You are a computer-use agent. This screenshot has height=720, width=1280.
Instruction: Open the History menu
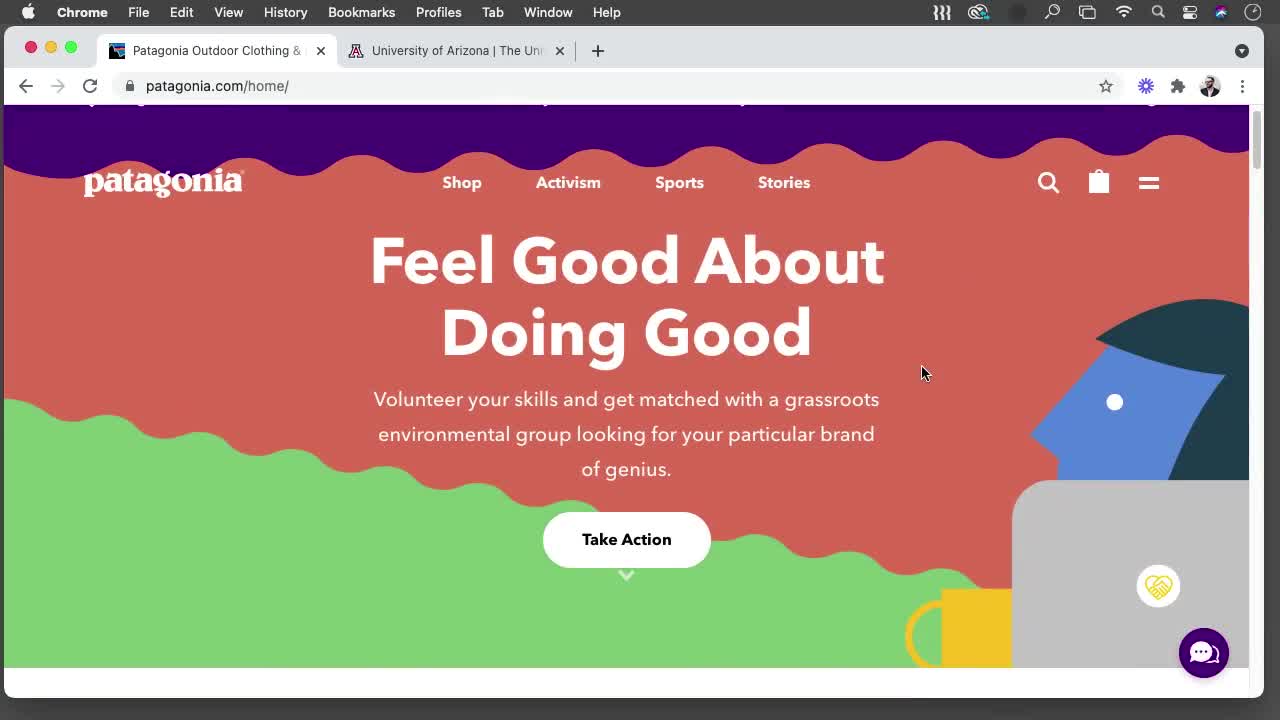[x=285, y=12]
